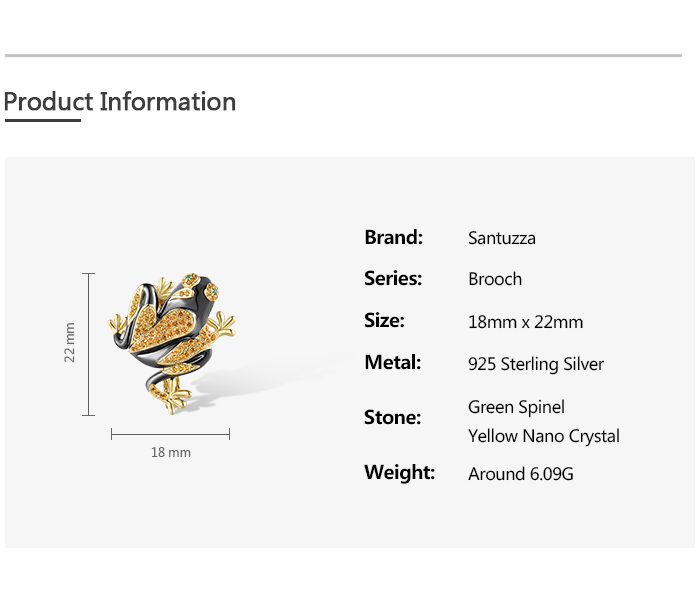Click the Yellow Nano Crystal text
Viewport: 700px width, 606px height.
click(544, 436)
